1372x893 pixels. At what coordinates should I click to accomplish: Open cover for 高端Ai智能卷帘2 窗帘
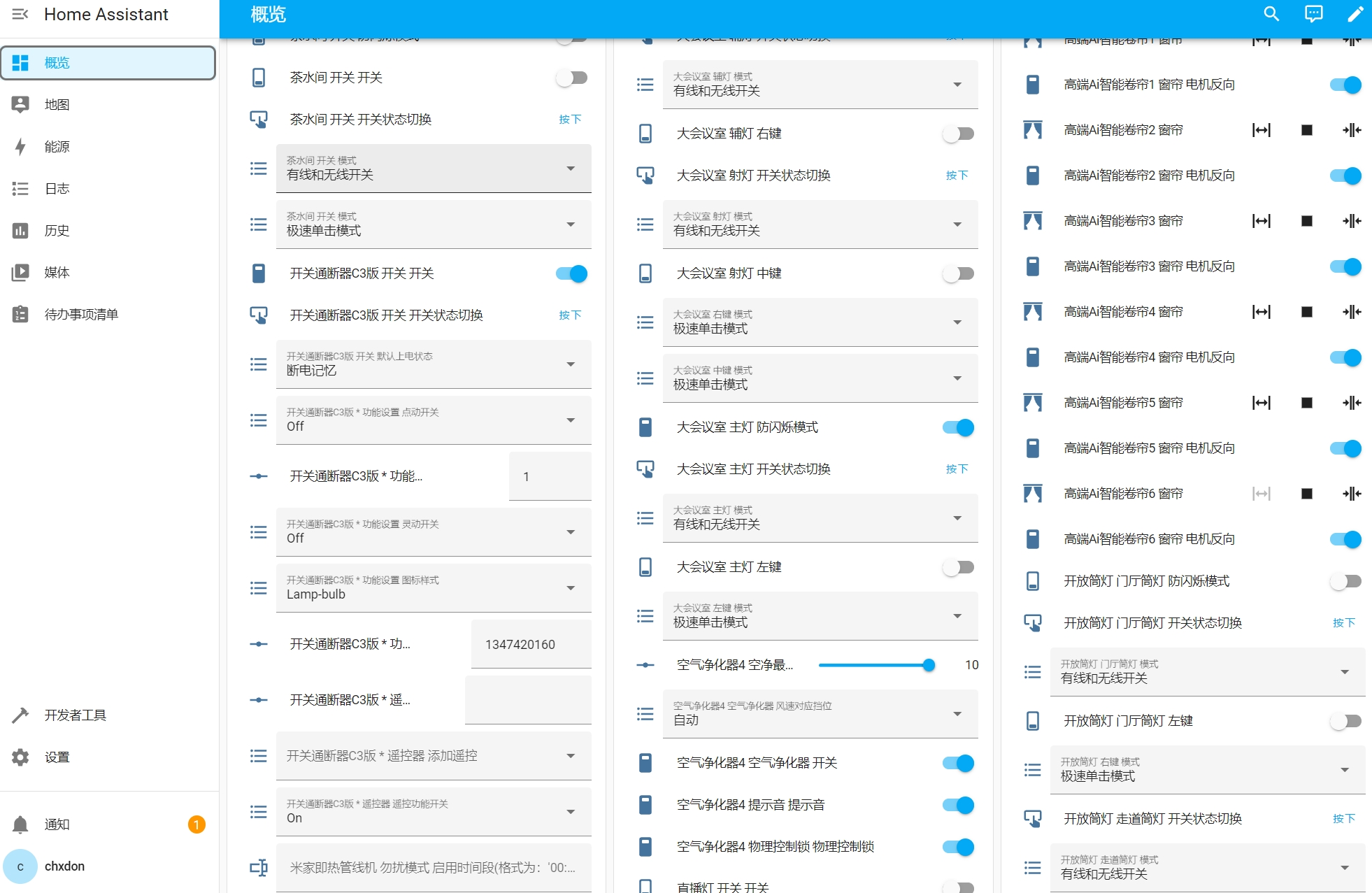tap(1261, 130)
